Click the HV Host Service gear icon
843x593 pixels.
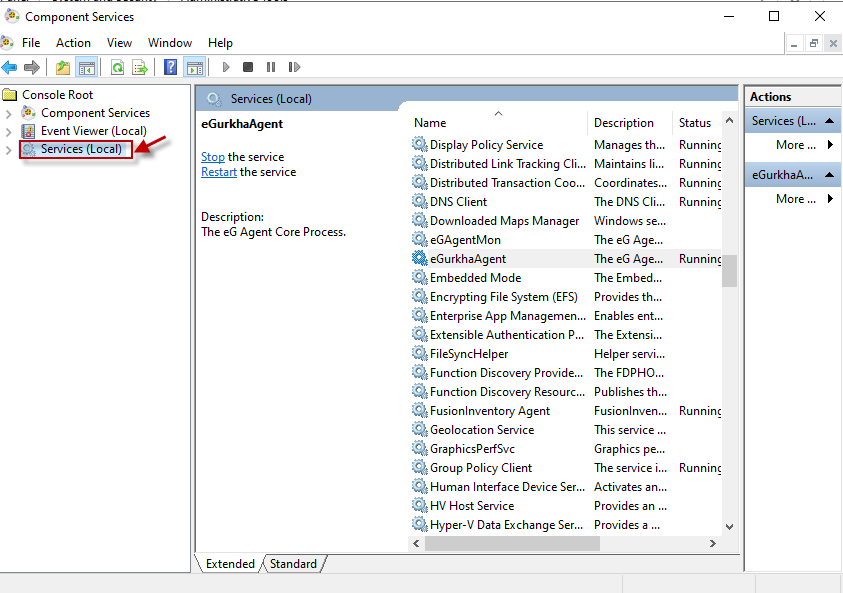(x=420, y=505)
